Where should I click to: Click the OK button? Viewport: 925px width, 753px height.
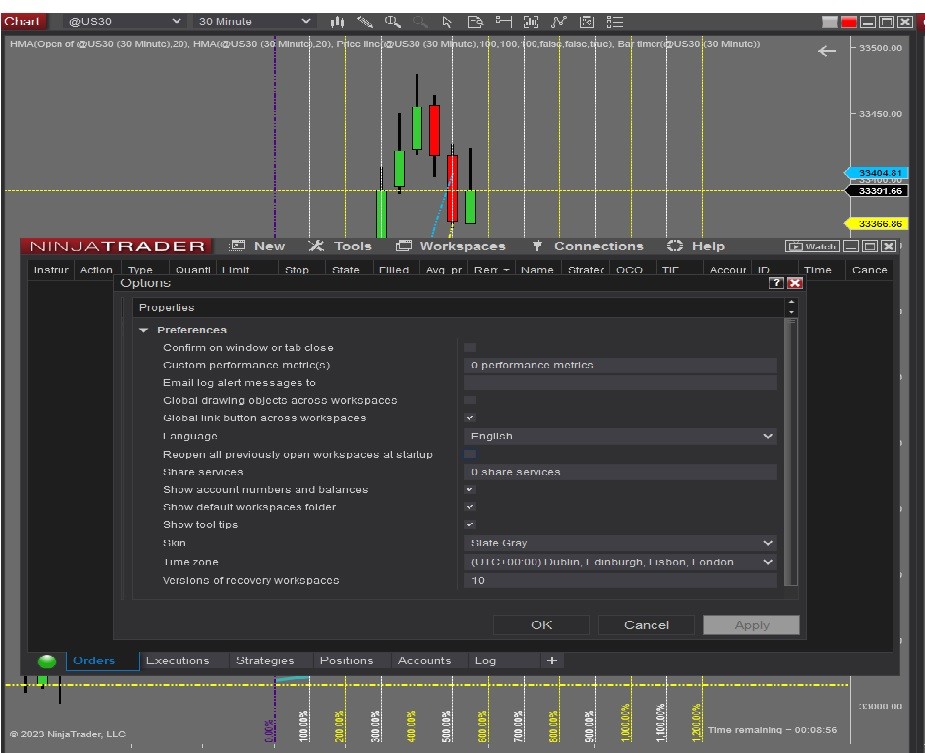coord(541,625)
